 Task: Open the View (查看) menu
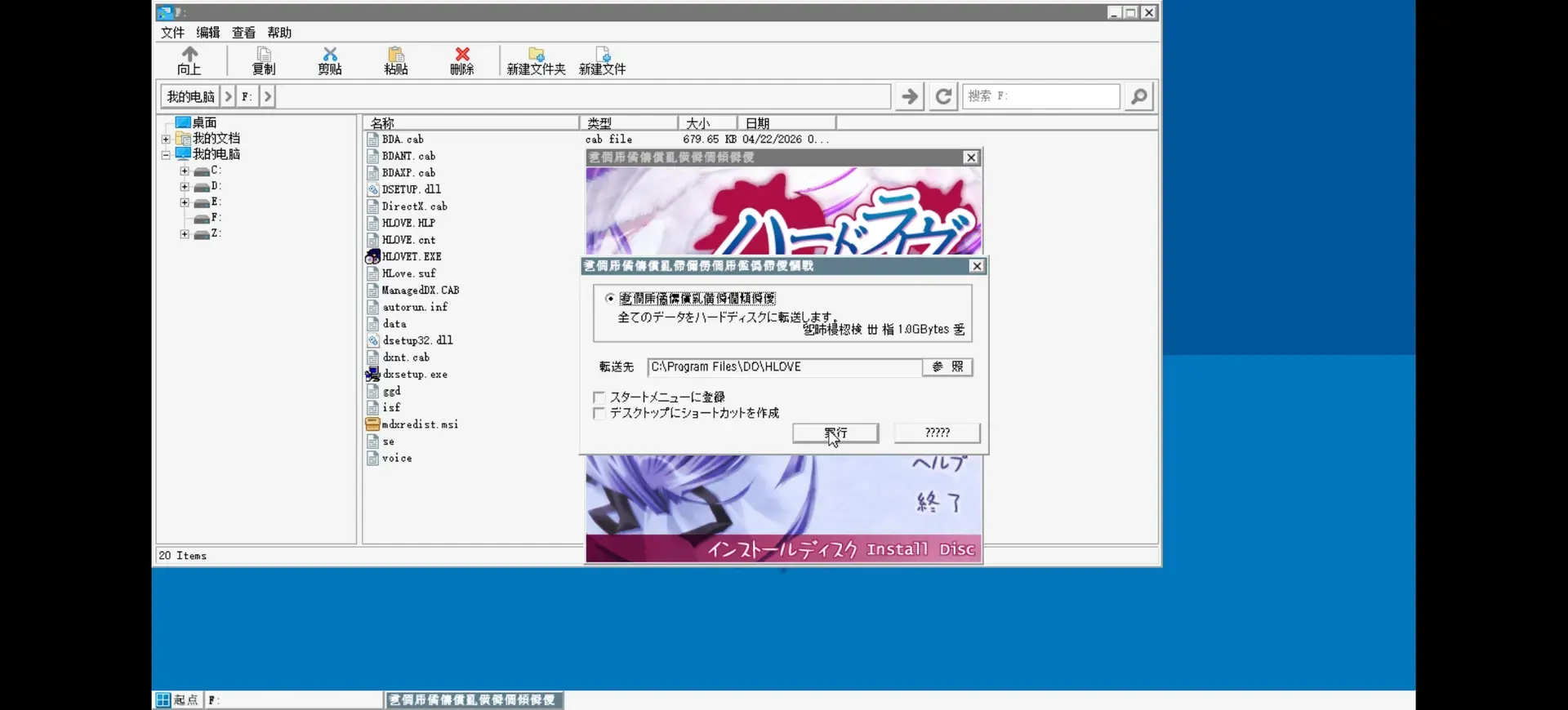243,33
